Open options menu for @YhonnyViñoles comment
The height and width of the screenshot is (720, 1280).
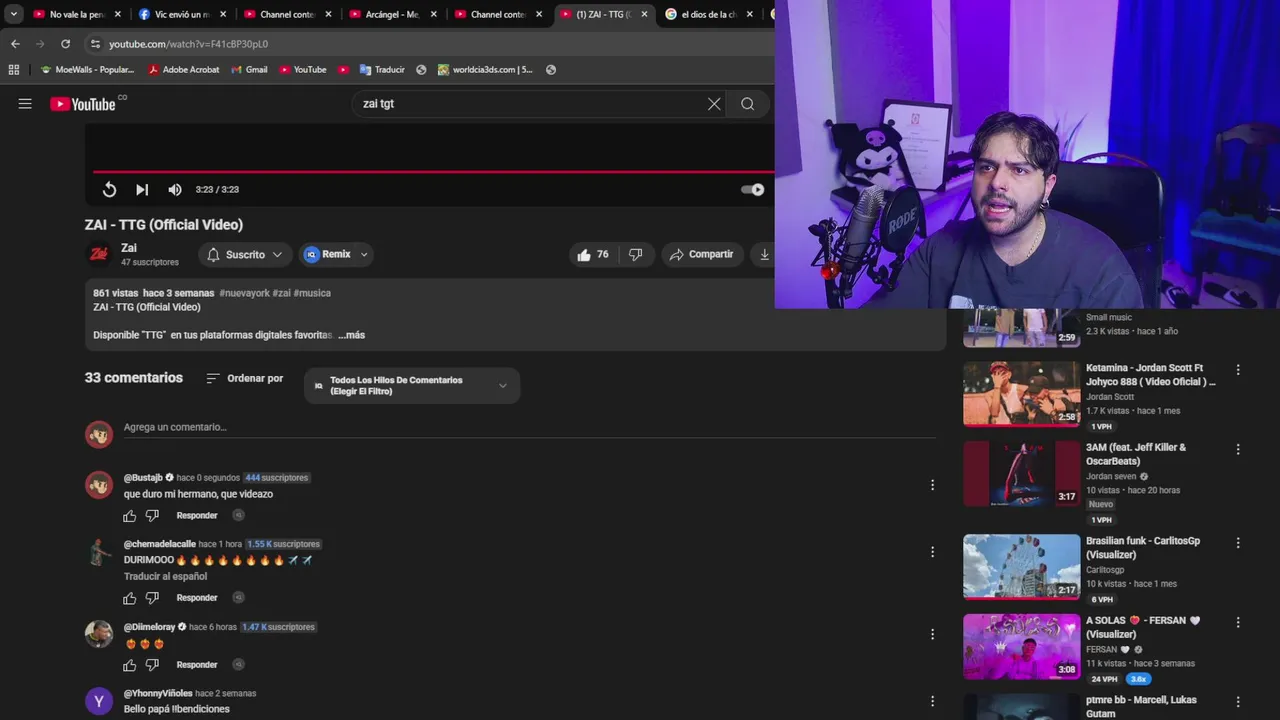932,701
